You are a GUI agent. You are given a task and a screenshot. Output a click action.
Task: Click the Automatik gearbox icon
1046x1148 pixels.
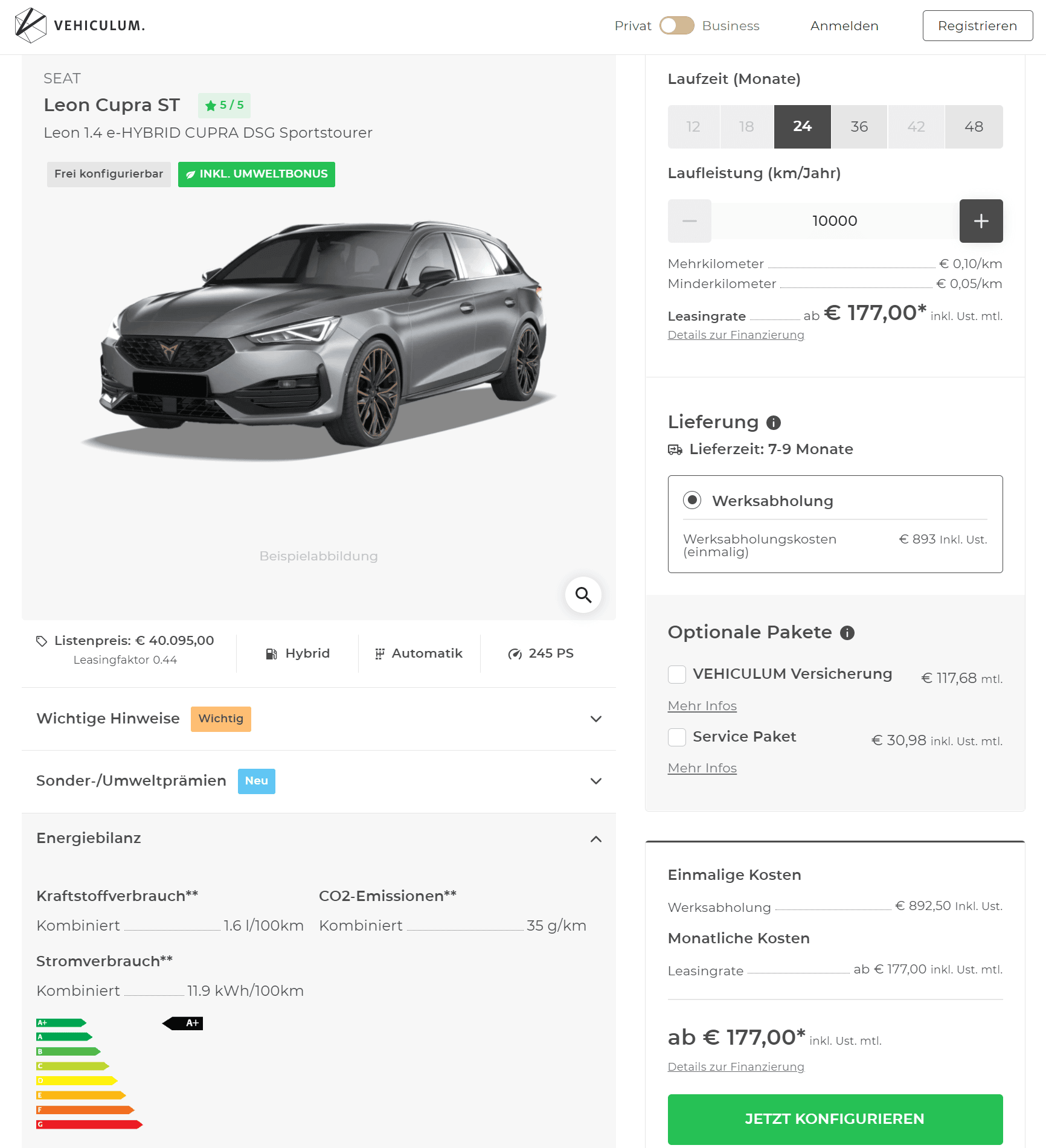pos(379,654)
